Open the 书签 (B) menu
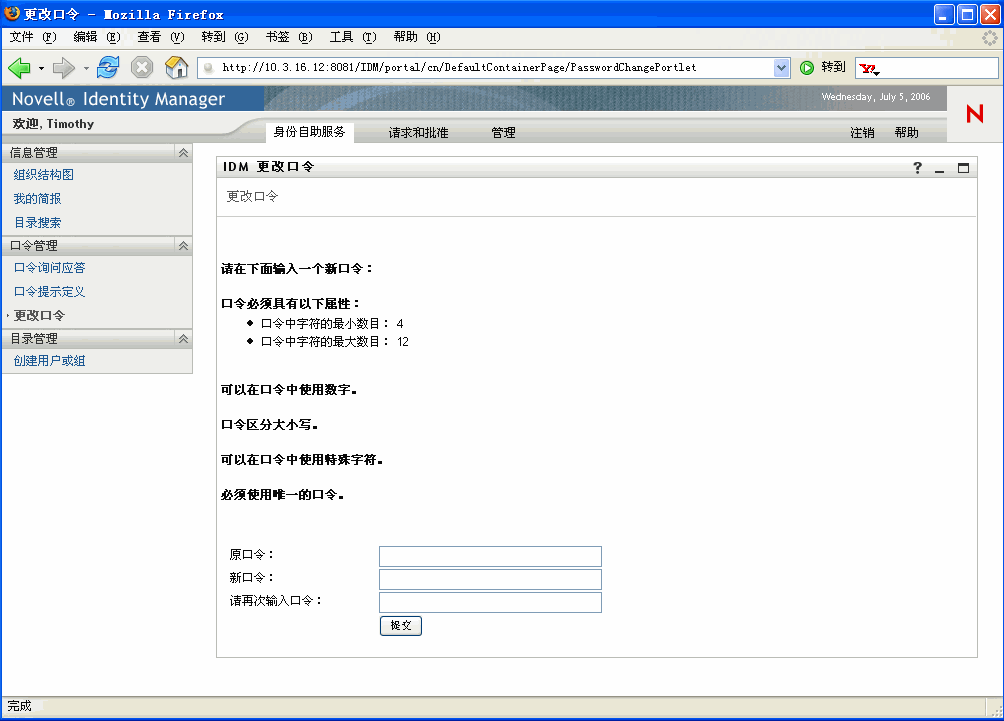 click(289, 37)
